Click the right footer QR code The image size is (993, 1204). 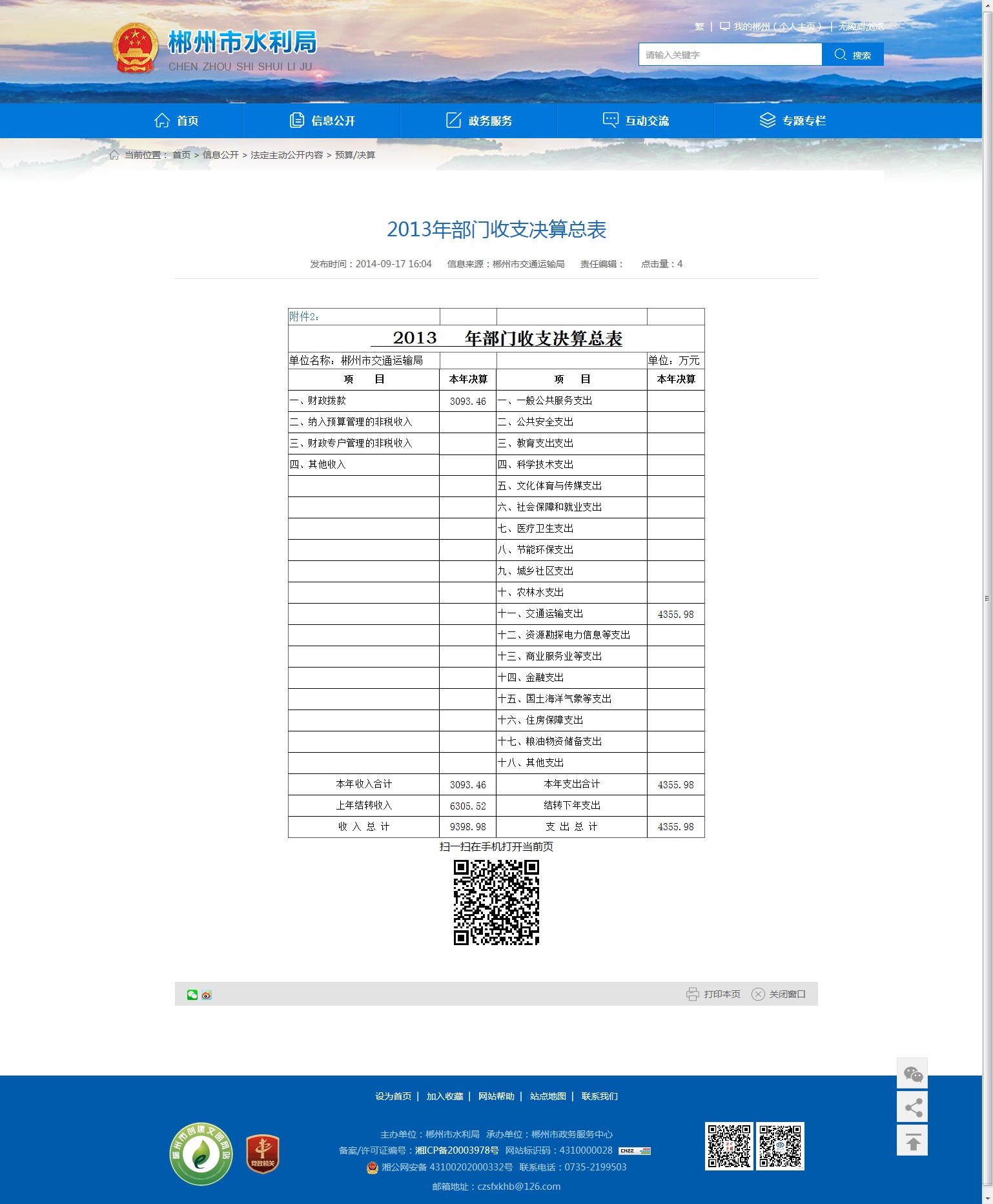coord(781,1147)
